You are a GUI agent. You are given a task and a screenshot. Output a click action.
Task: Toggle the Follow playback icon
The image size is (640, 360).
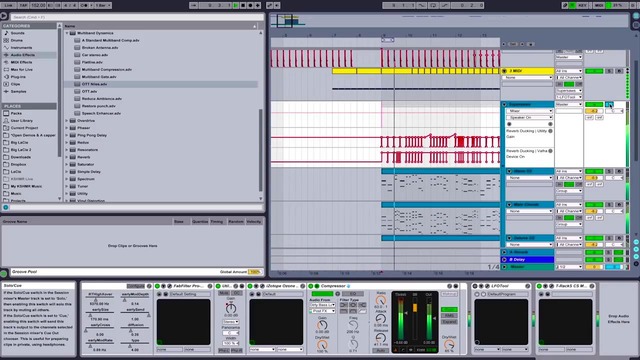(x=194, y=5)
